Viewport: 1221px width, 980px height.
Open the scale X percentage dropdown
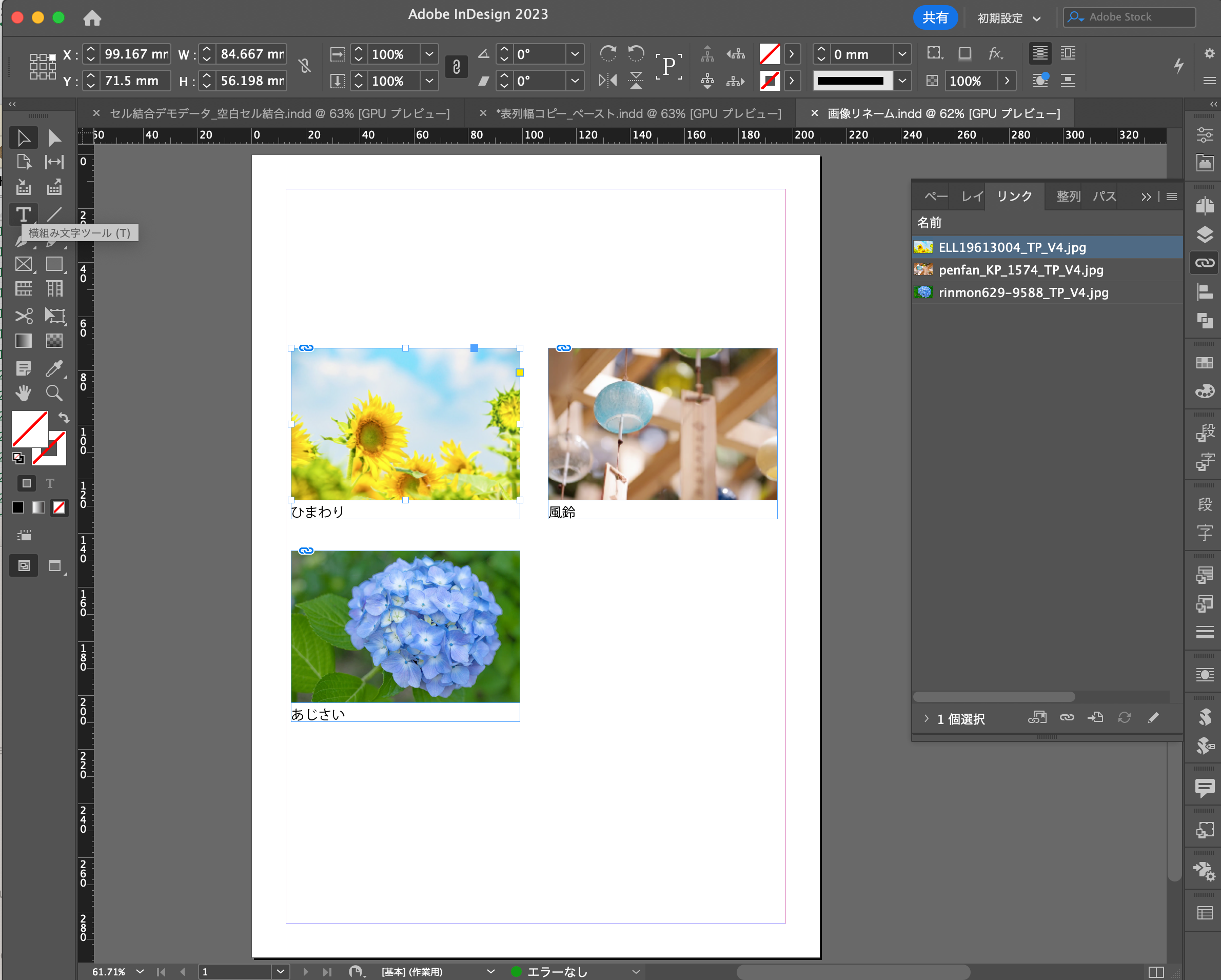click(x=429, y=54)
